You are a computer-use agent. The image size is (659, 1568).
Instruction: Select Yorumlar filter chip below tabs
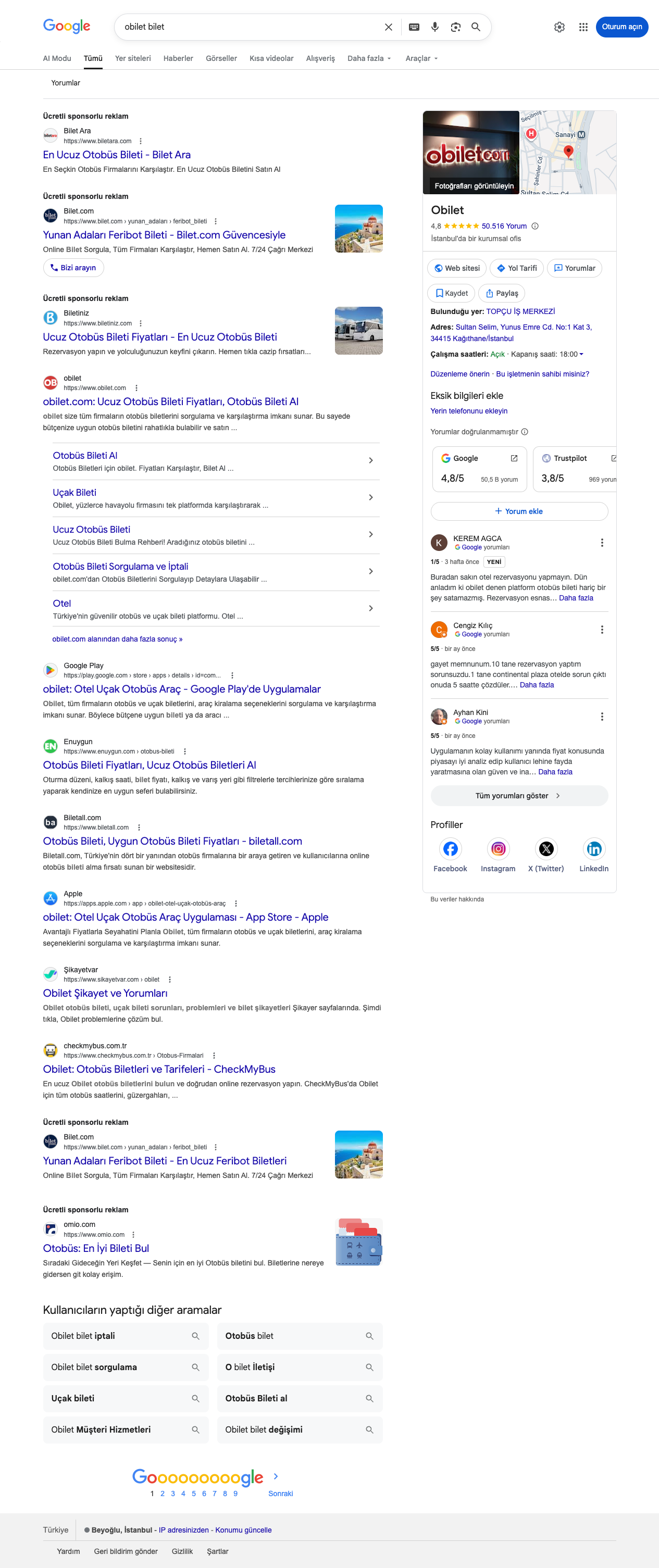pos(65,83)
